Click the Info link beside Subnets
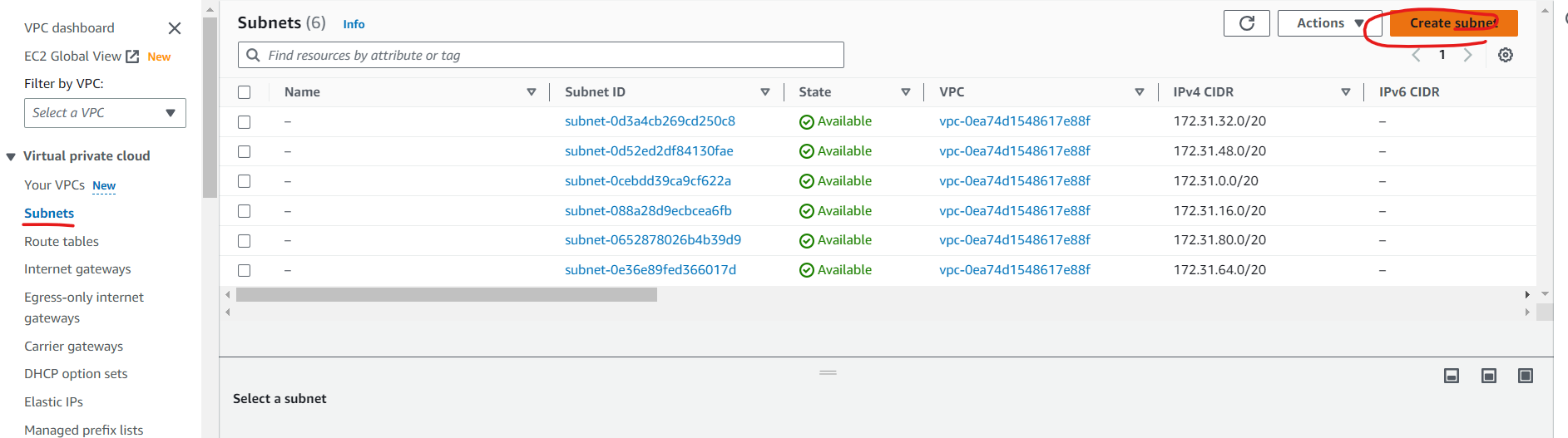This screenshot has height=438, width=1568. [354, 24]
